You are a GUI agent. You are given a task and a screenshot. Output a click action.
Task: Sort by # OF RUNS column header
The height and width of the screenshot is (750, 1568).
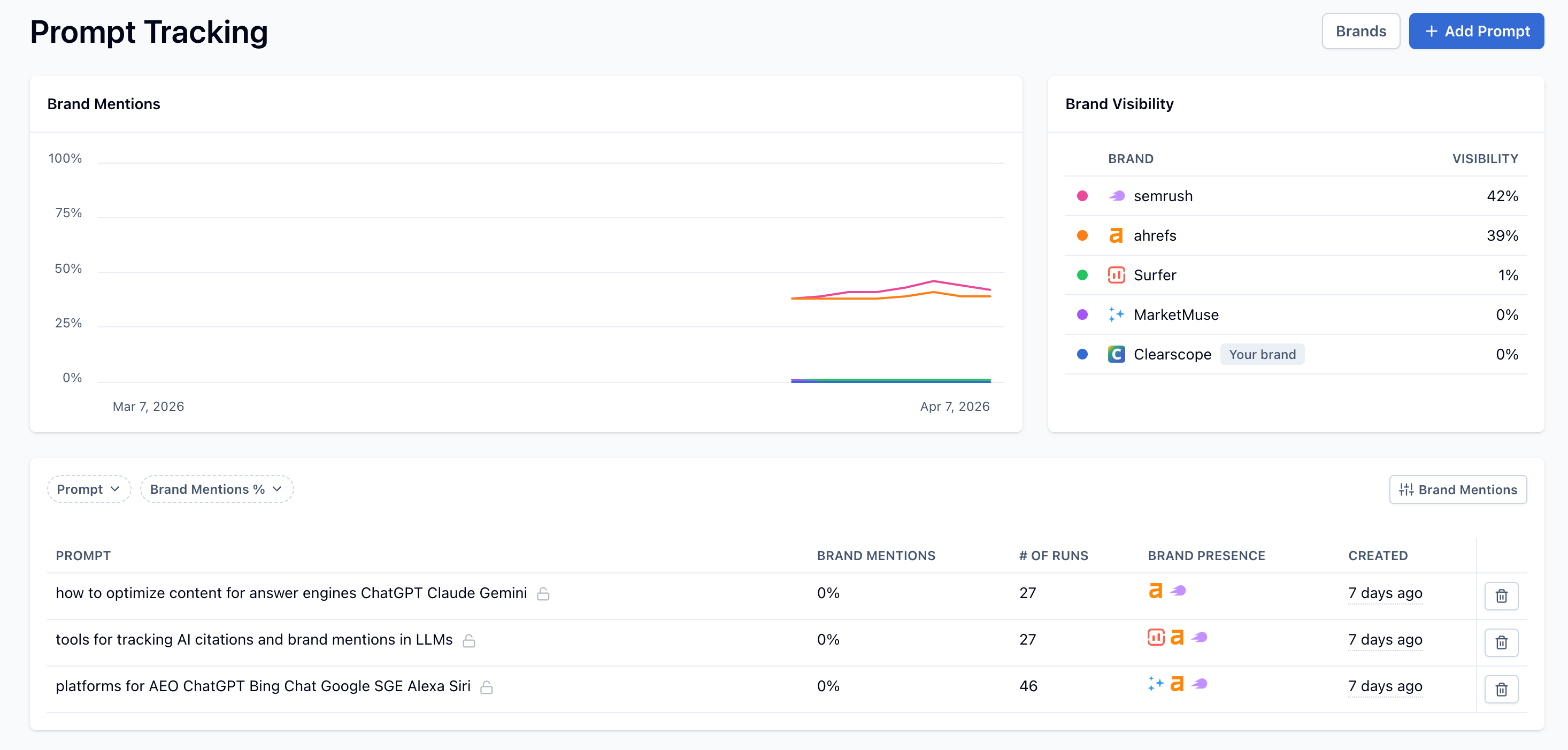(x=1053, y=556)
